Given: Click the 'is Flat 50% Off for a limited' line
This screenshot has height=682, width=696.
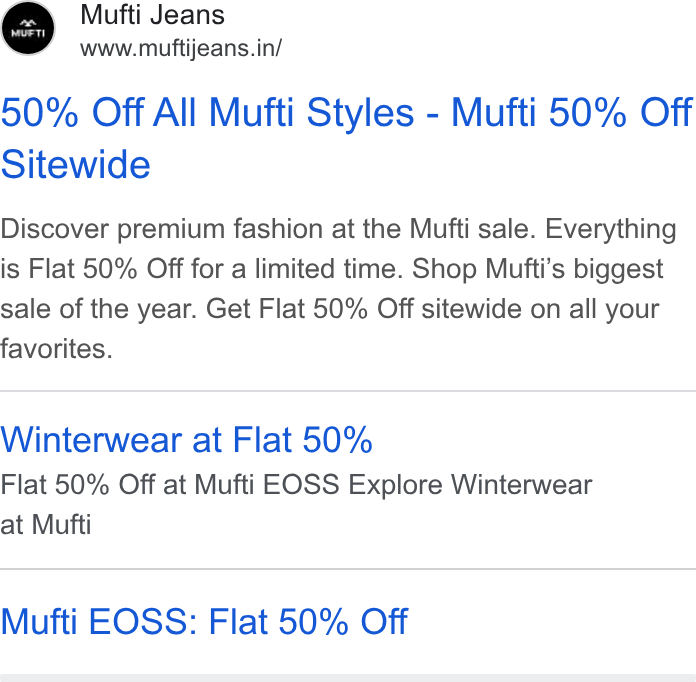Looking at the screenshot, I should tap(201, 269).
